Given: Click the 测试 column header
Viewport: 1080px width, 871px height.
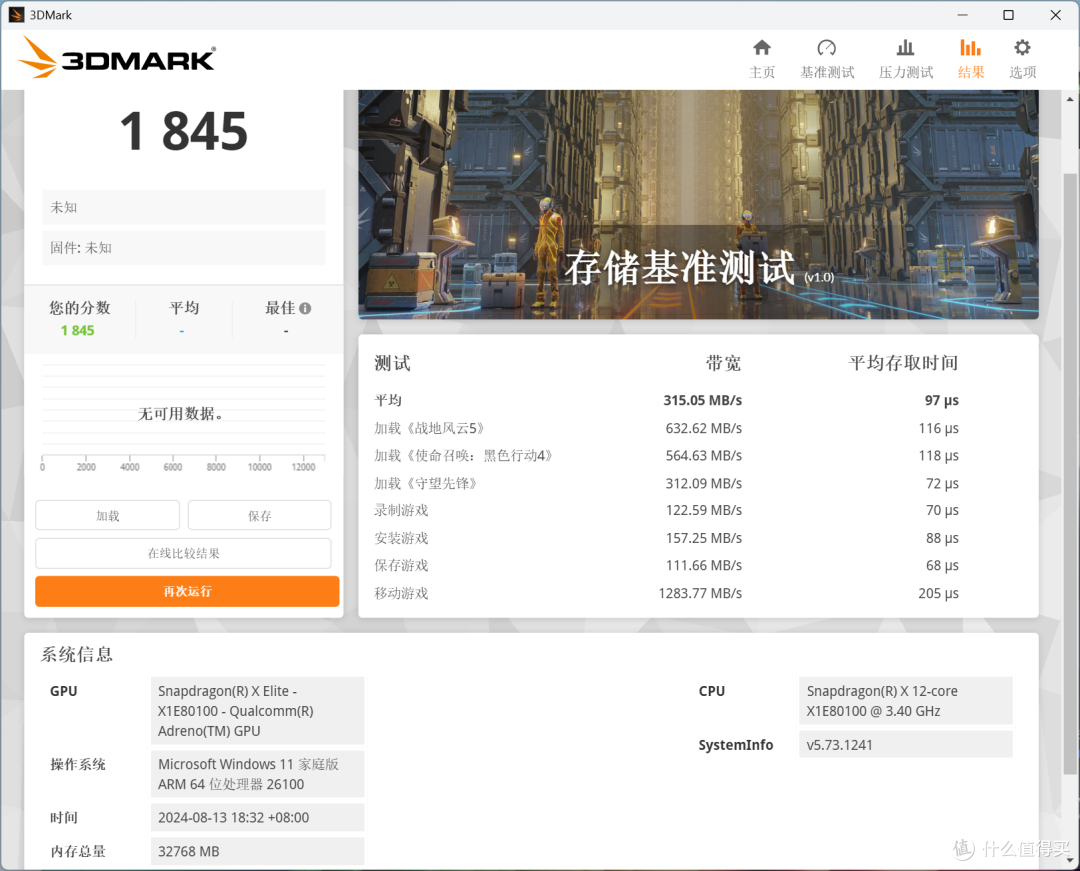Looking at the screenshot, I should point(392,363).
